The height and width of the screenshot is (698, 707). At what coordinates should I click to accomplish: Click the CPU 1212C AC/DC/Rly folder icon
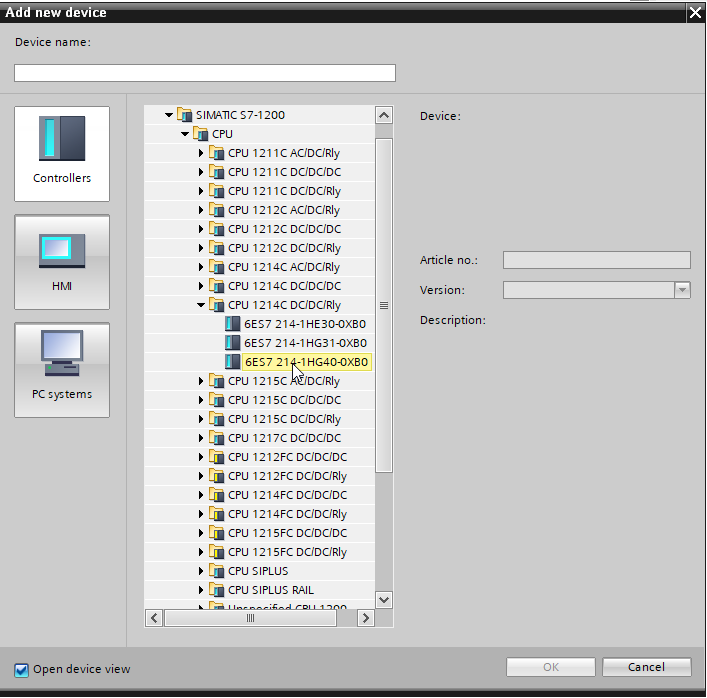point(216,210)
